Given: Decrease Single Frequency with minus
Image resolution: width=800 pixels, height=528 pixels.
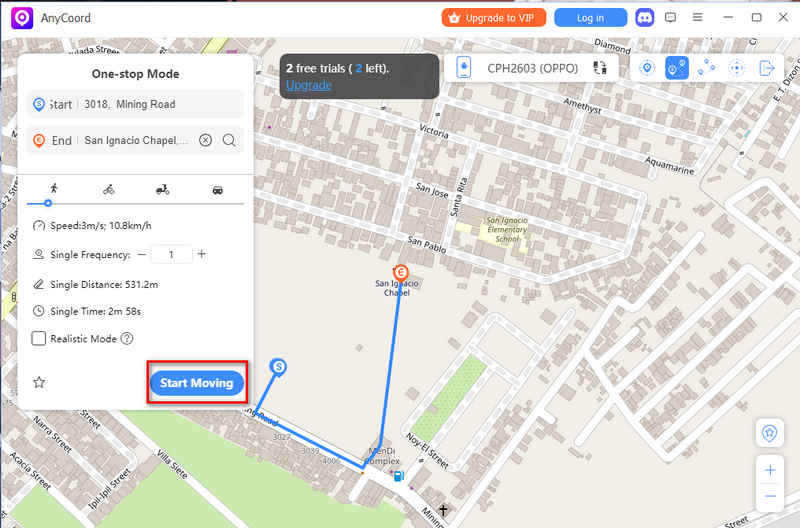Looking at the screenshot, I should 142,254.
